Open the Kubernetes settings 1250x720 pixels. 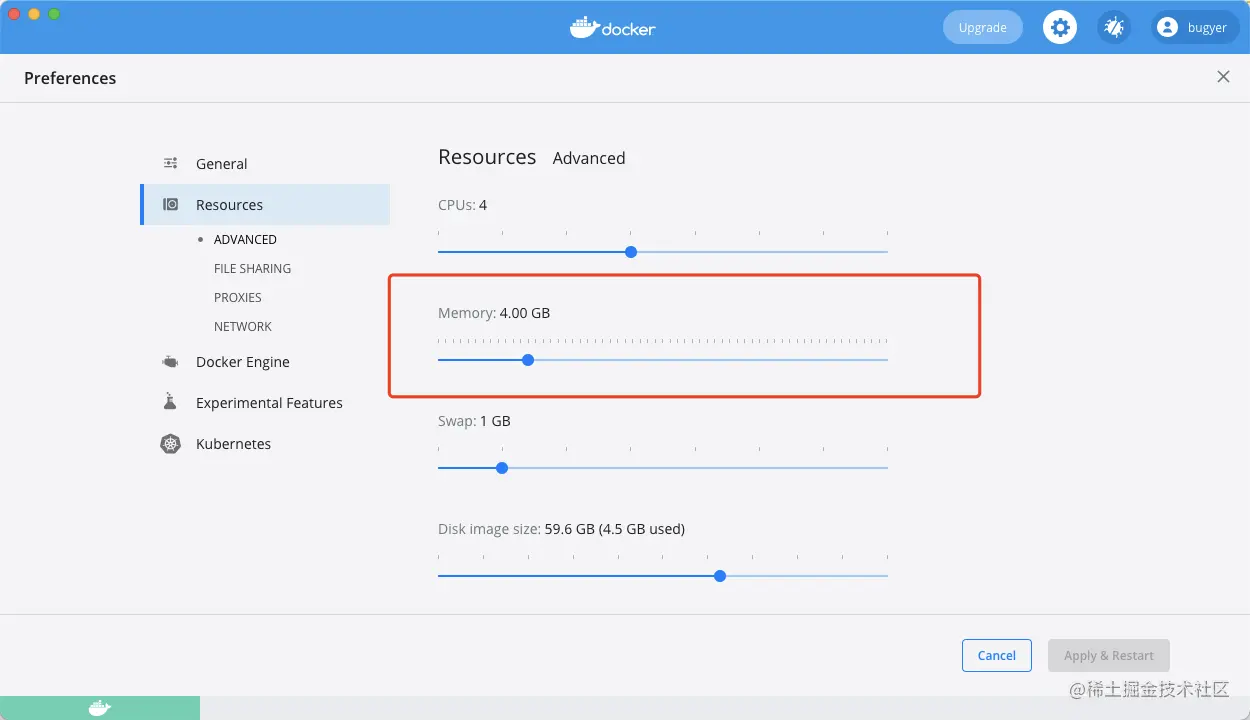pos(265,444)
